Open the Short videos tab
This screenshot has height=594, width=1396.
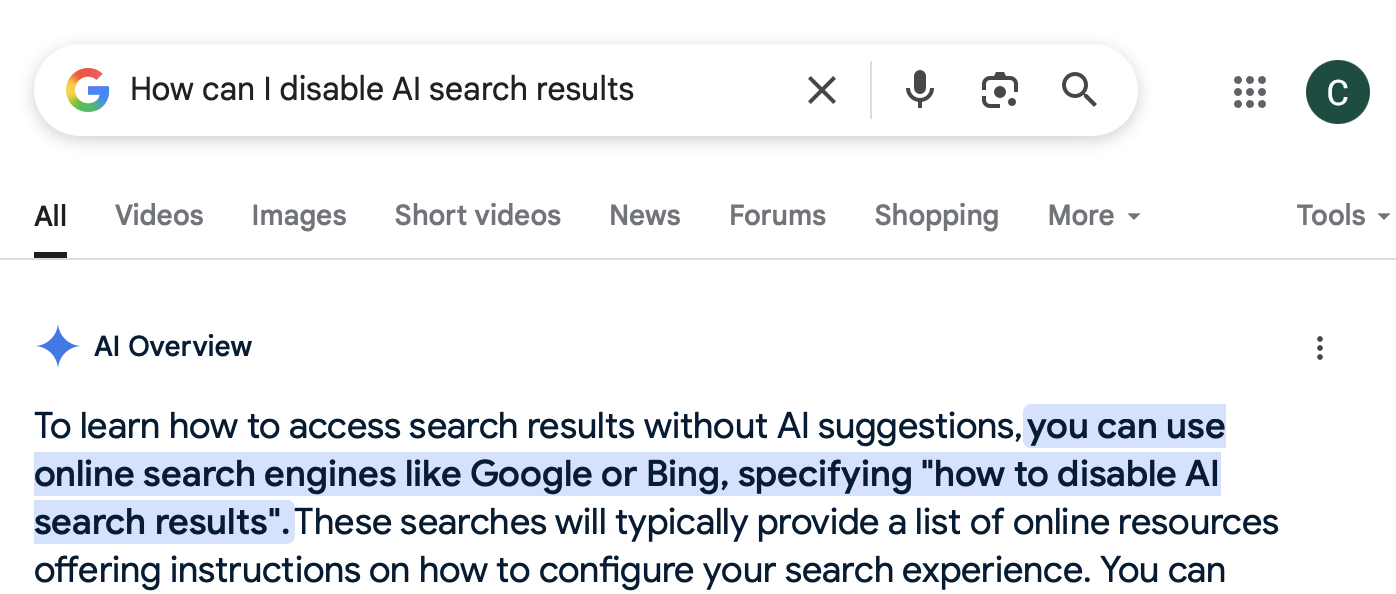(478, 215)
